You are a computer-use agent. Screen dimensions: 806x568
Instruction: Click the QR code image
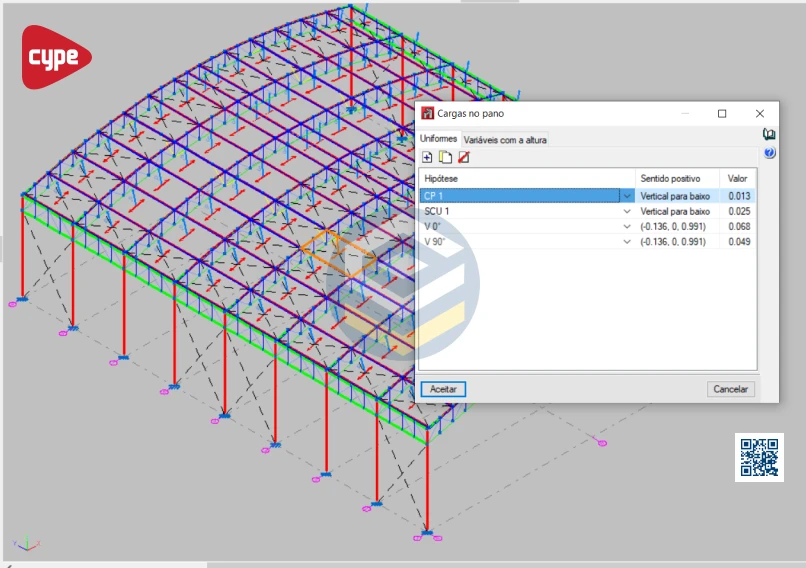[759, 457]
